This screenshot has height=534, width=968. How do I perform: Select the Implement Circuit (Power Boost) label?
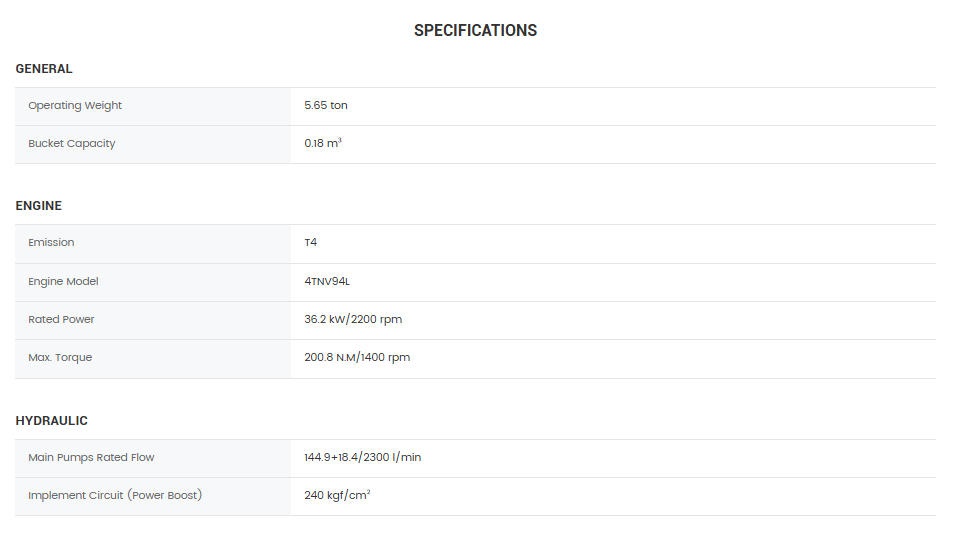click(x=115, y=496)
